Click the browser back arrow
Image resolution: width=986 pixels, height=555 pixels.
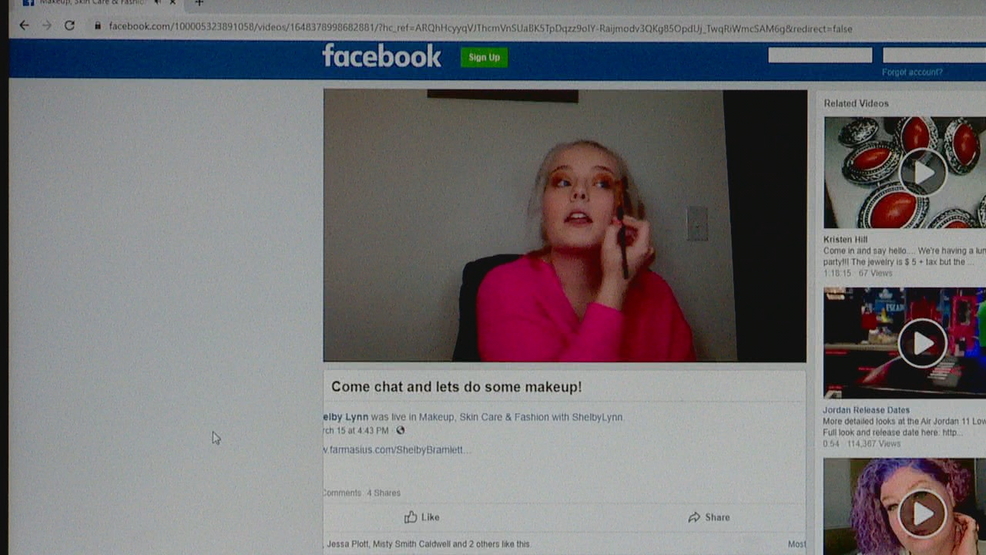pos(24,26)
